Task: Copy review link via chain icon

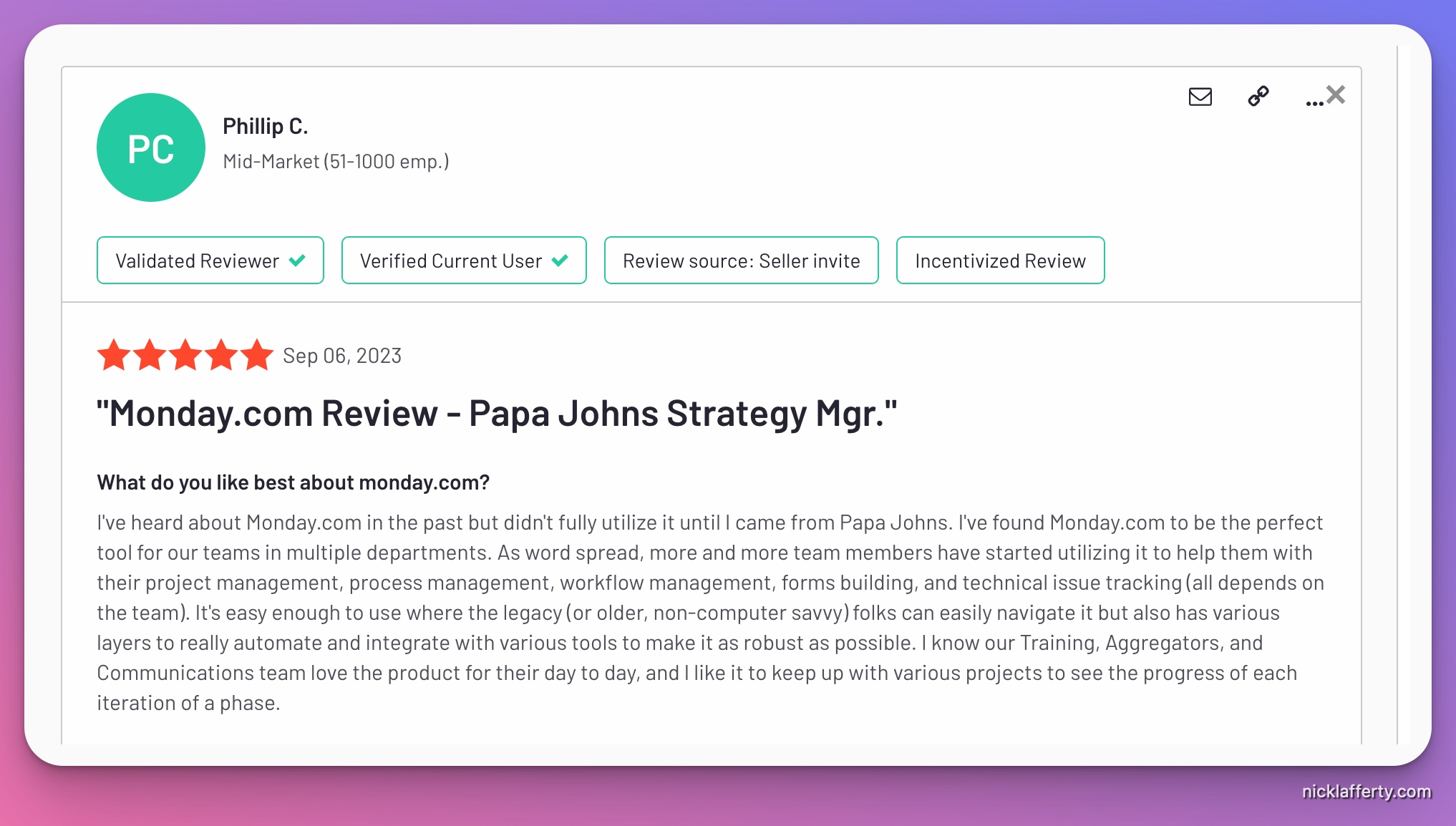Action: (x=1258, y=96)
